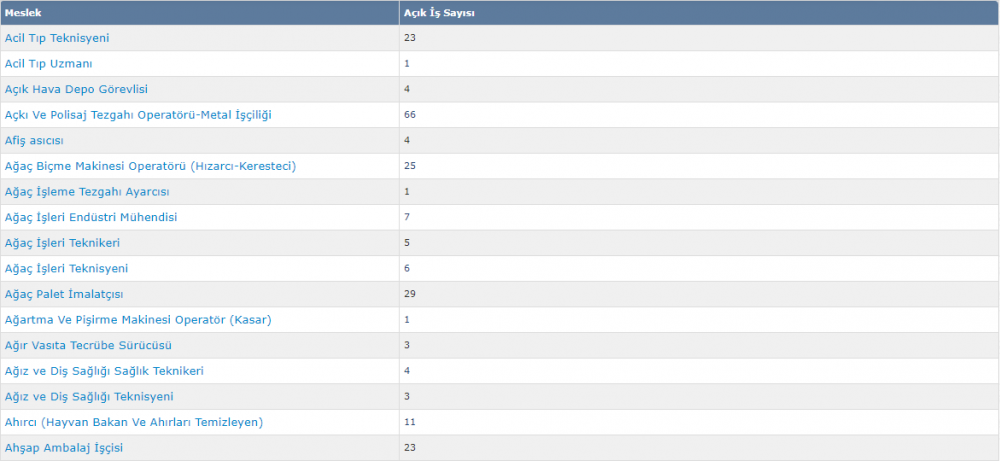Click the 66 open jobs cell

point(410,115)
